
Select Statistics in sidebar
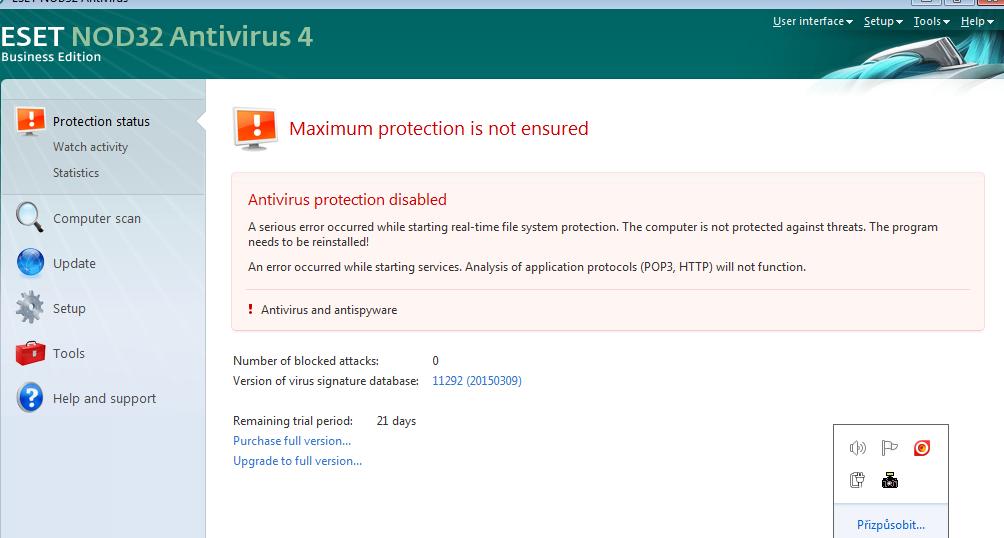(x=76, y=173)
